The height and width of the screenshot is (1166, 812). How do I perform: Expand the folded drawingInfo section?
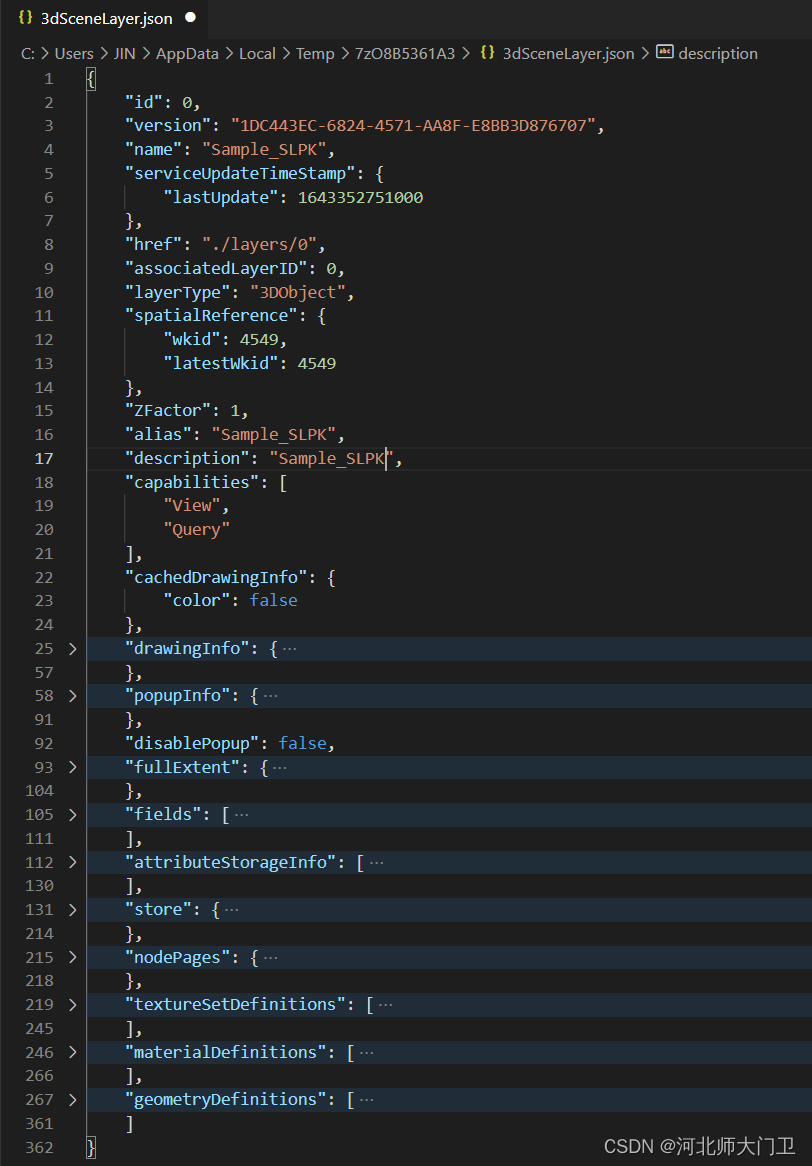(x=72, y=649)
